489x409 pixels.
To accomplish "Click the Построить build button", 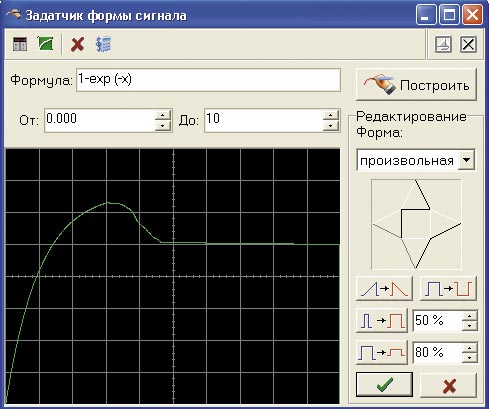I will [x=416, y=85].
